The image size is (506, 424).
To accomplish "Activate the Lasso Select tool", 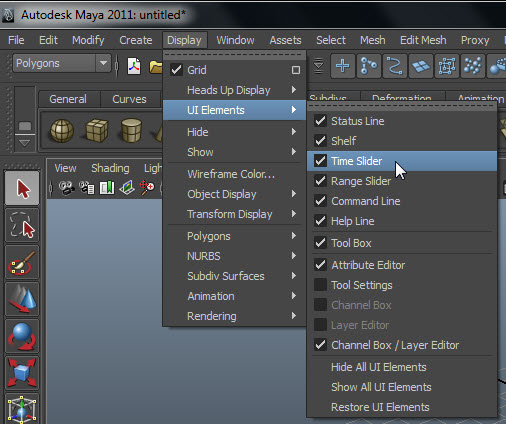I will 22,225.
